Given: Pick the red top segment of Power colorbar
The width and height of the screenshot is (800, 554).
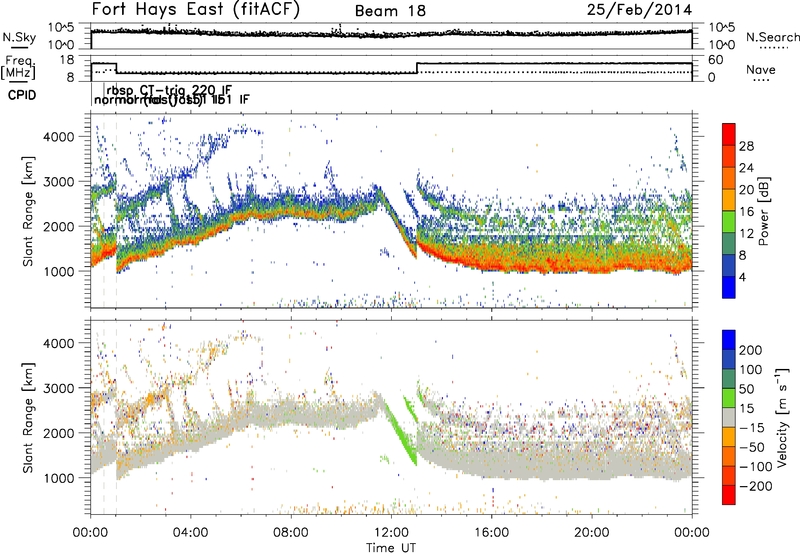Looking at the screenshot, I should 729,135.
